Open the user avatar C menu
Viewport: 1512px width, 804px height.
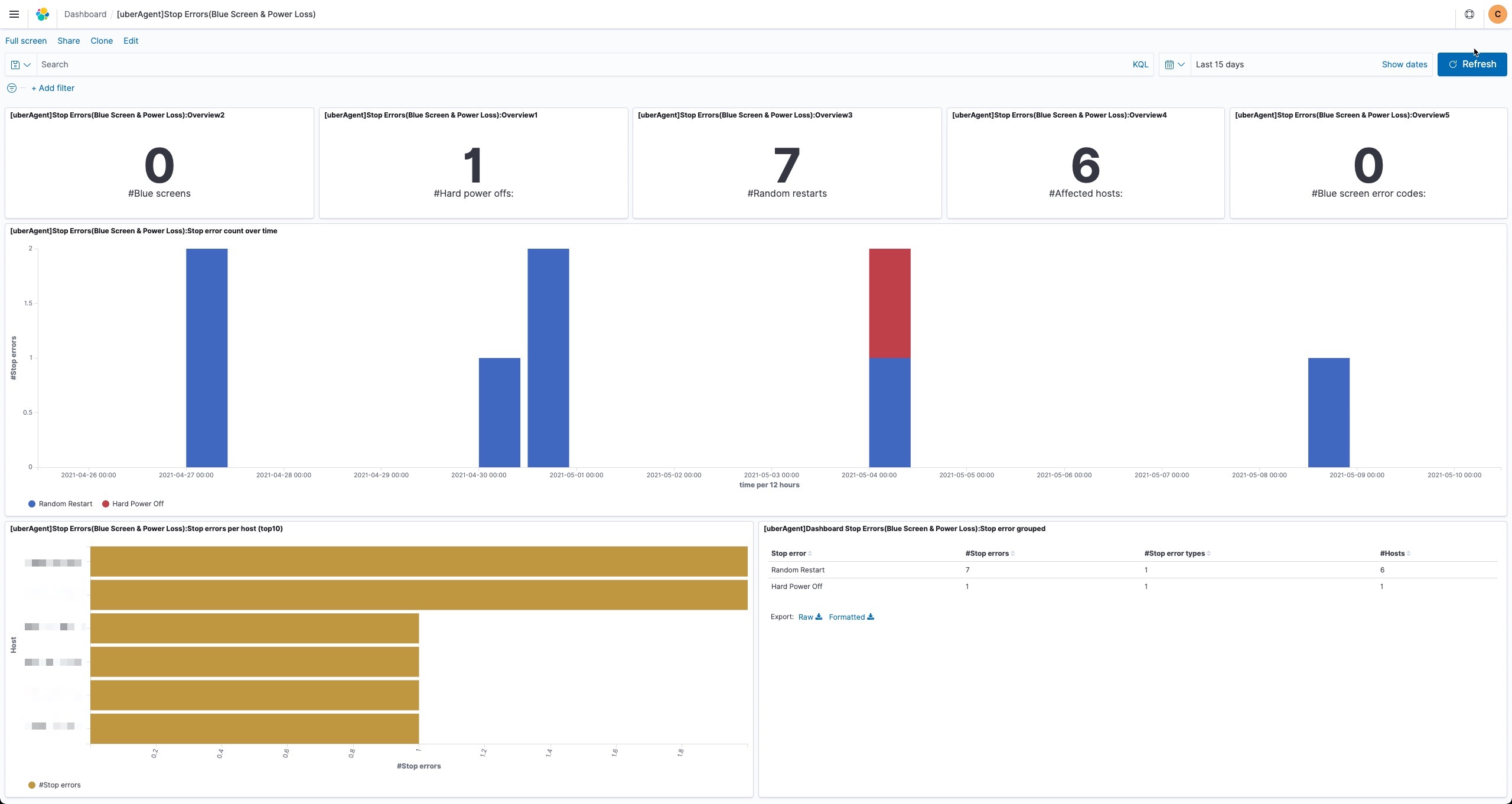1497,14
